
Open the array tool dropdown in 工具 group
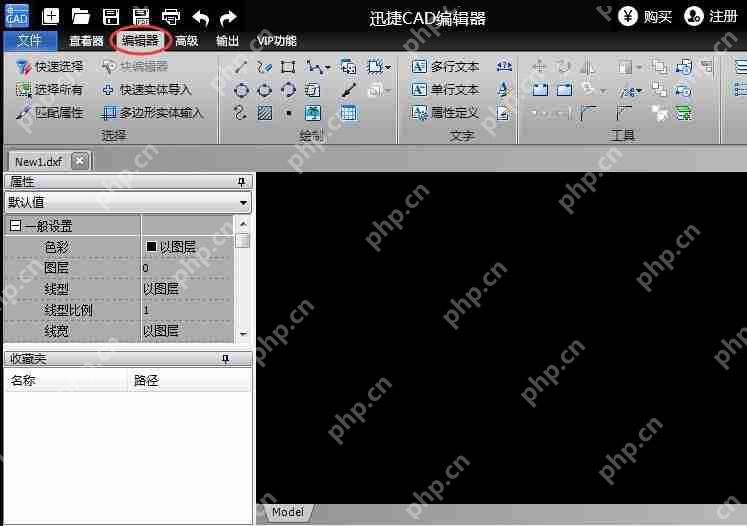[x=639, y=67]
